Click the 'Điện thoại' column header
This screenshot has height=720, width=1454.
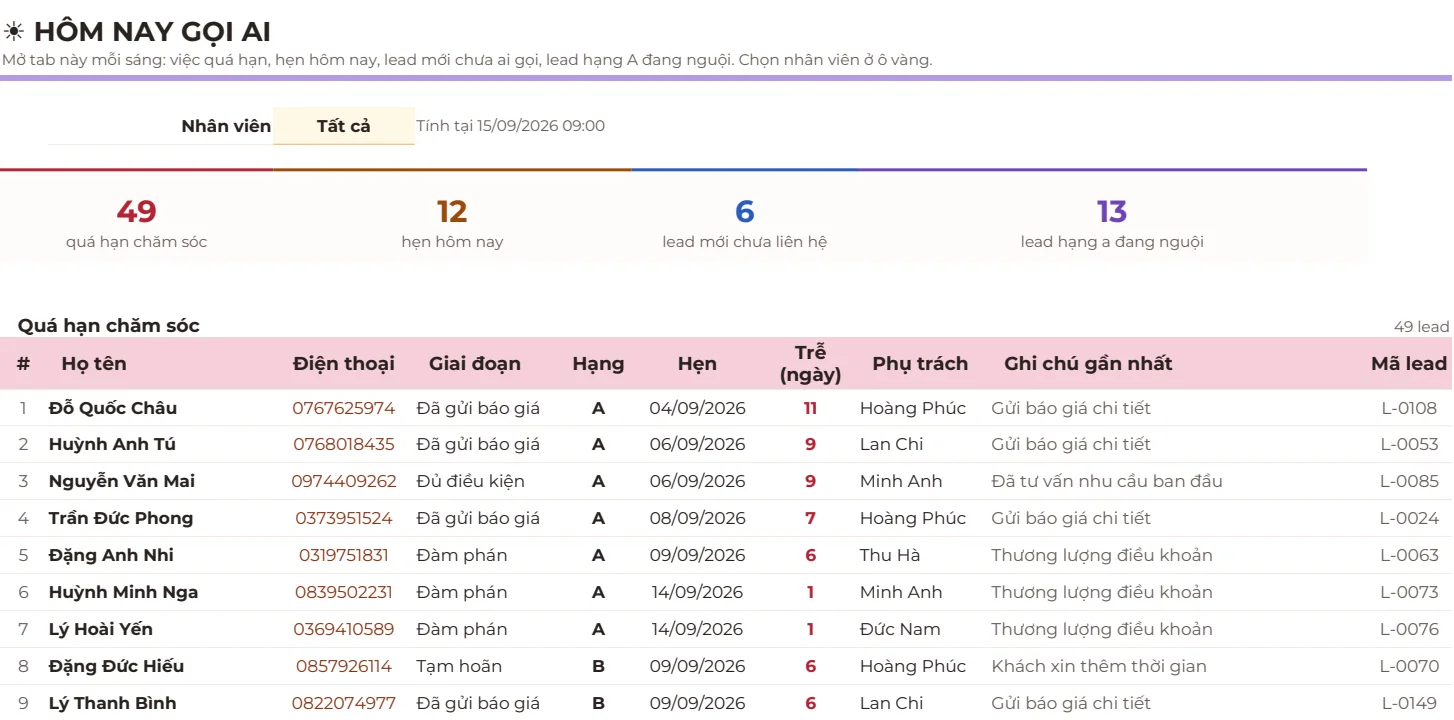344,364
